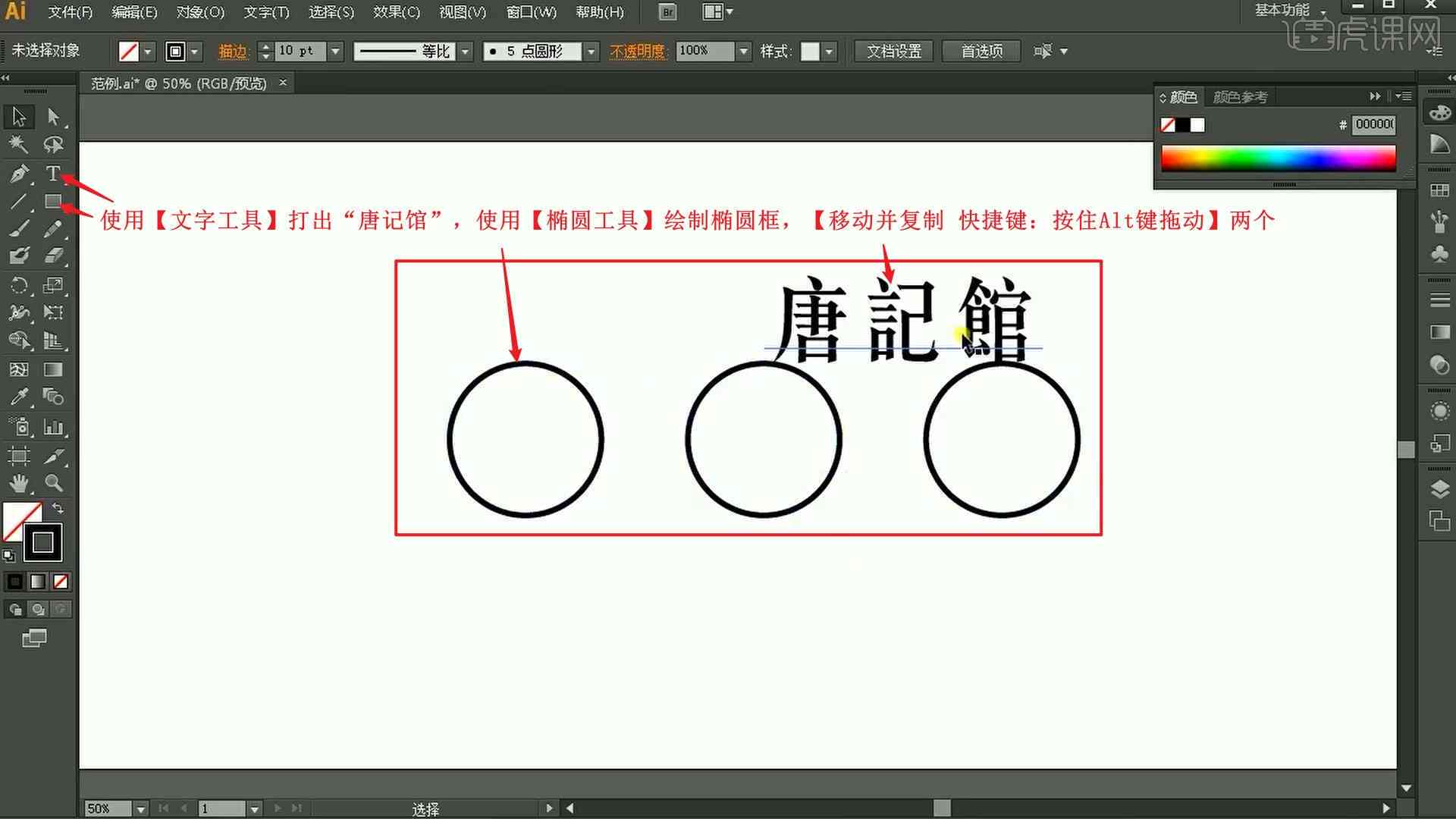This screenshot has width=1456, height=819.
Task: Select the Magic Wand tool
Action: [x=19, y=144]
